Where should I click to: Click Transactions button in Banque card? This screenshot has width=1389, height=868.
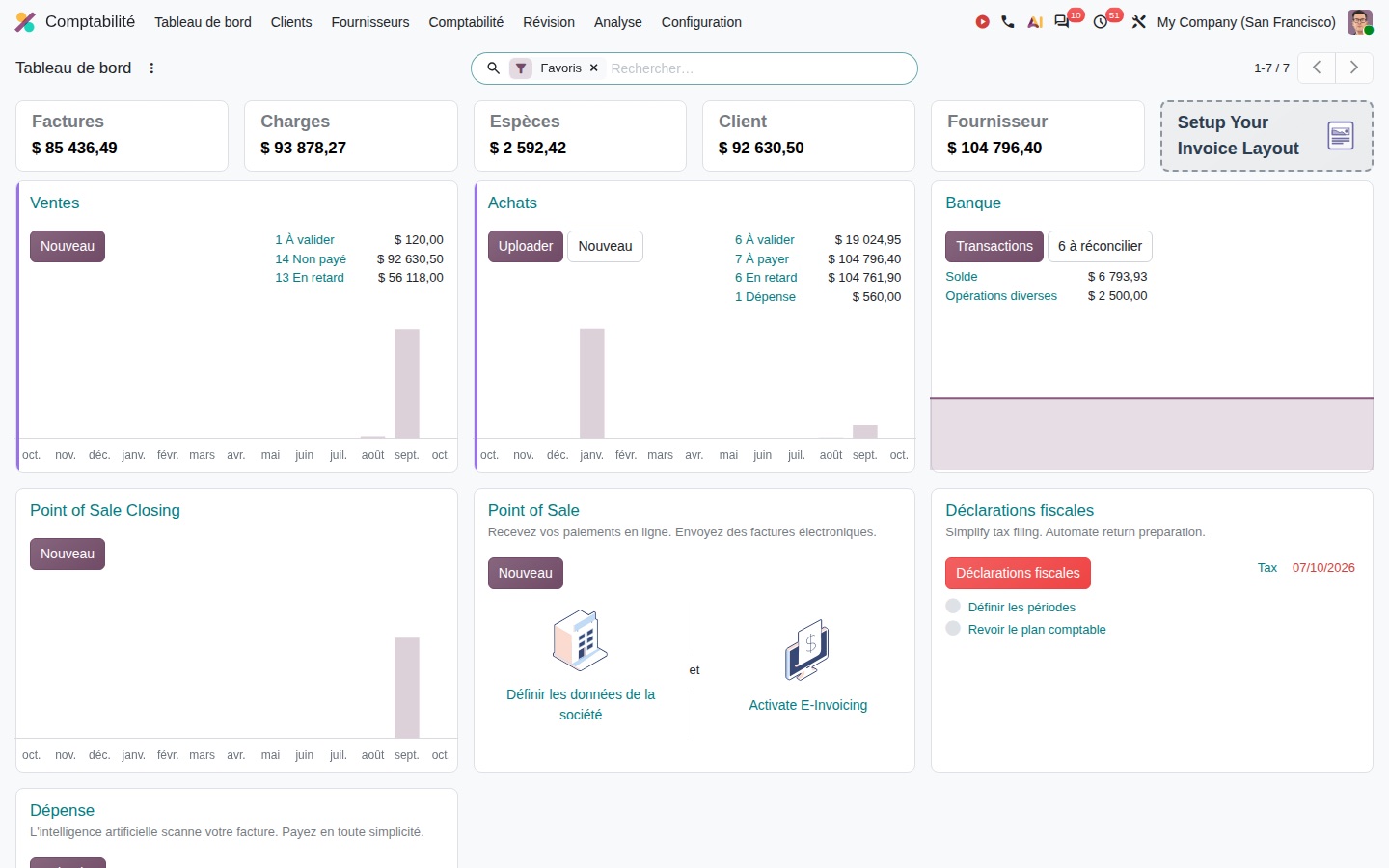tap(994, 246)
